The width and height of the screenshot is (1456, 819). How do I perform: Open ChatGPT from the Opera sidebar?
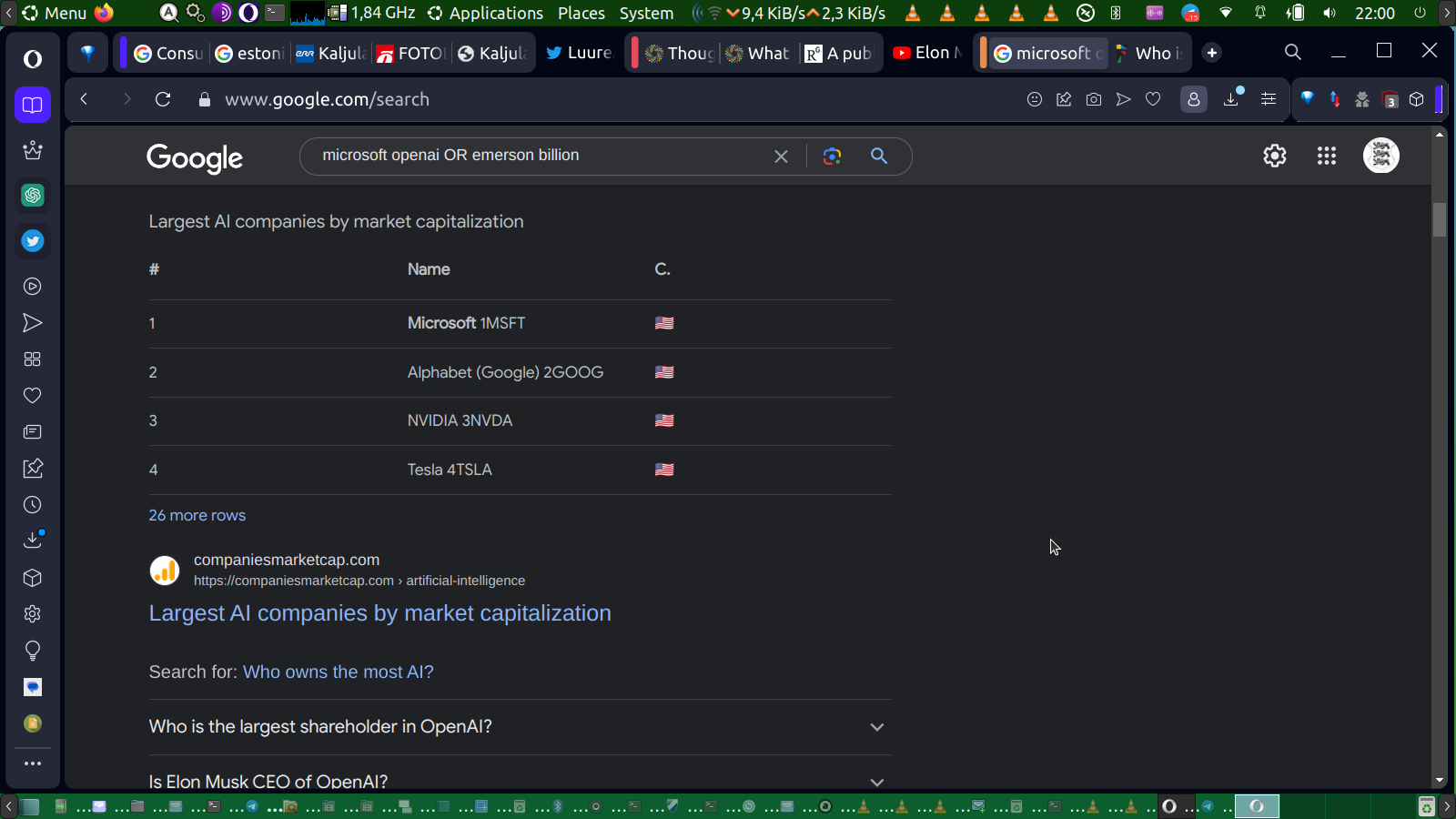click(x=33, y=195)
